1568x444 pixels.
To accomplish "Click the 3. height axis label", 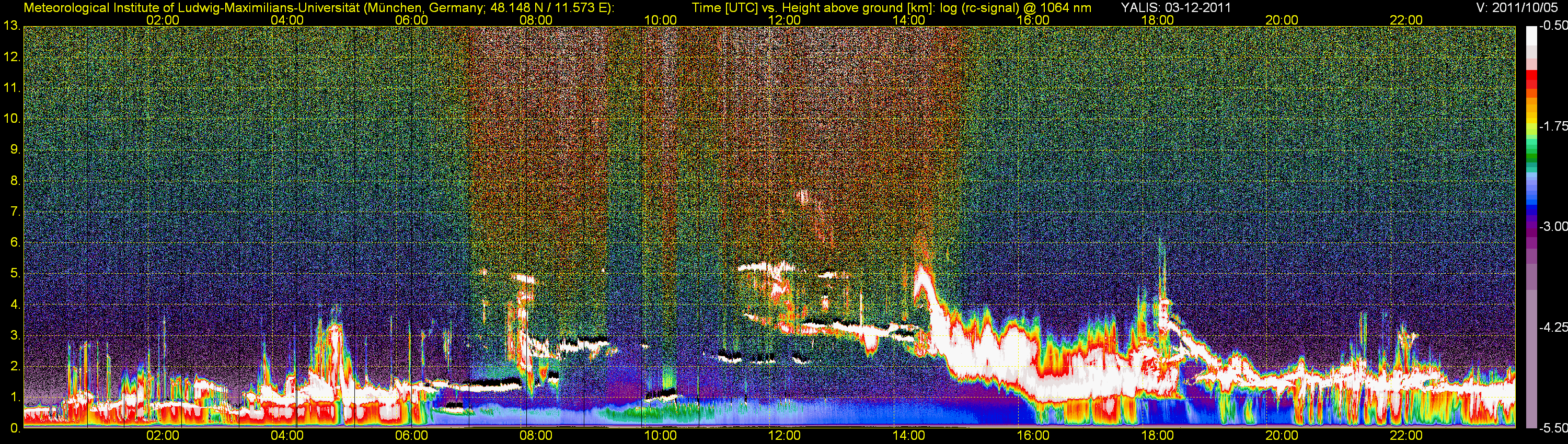I will click(16, 335).
